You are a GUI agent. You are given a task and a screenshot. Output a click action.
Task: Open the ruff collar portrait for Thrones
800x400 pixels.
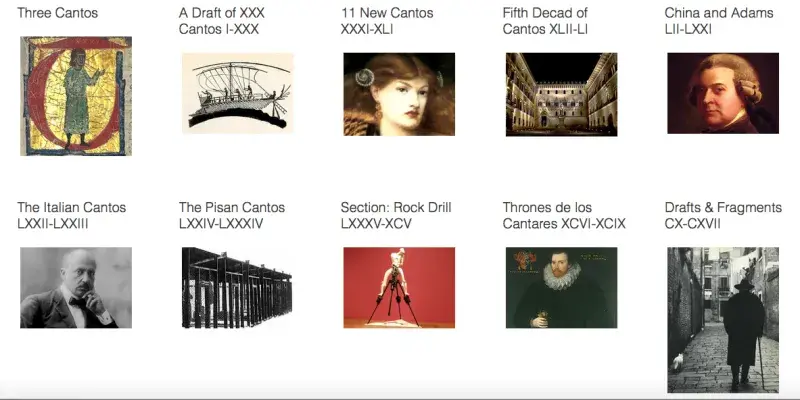[561, 288]
